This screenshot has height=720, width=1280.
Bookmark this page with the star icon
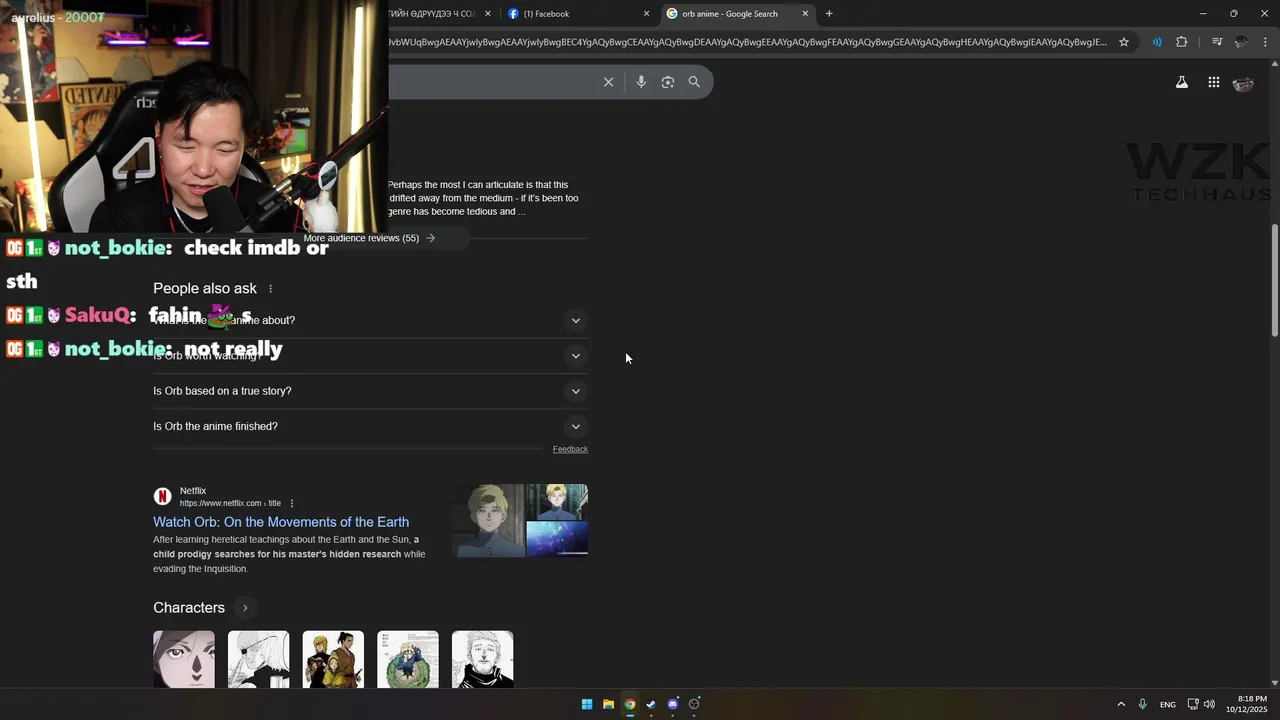pos(1124,42)
